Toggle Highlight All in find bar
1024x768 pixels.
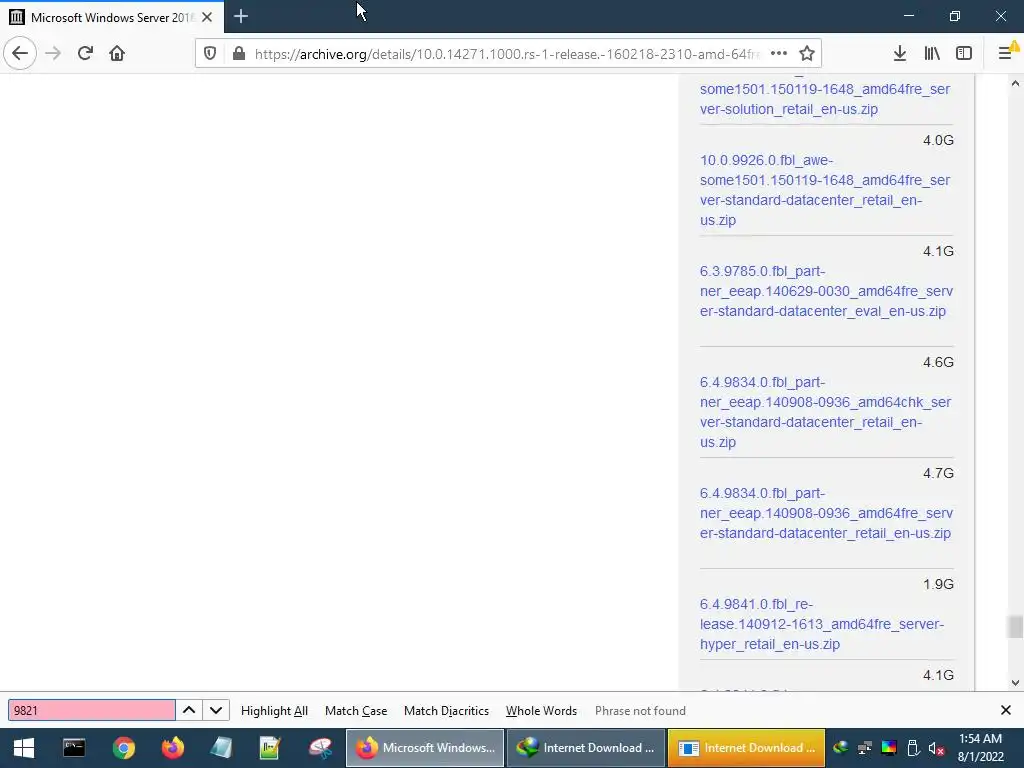coord(274,711)
